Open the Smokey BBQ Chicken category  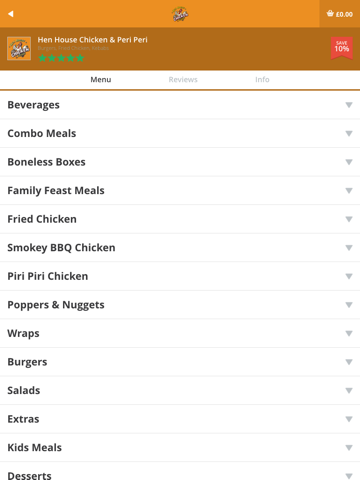point(180,248)
